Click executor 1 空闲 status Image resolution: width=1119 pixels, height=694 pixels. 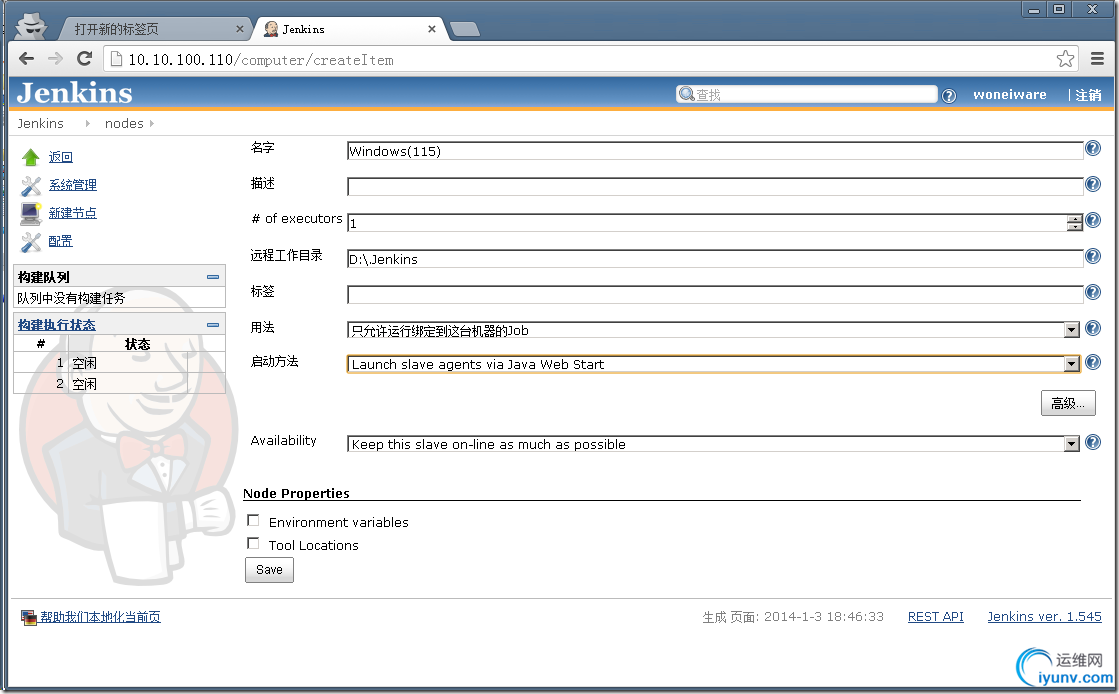pyautogui.click(x=85, y=363)
